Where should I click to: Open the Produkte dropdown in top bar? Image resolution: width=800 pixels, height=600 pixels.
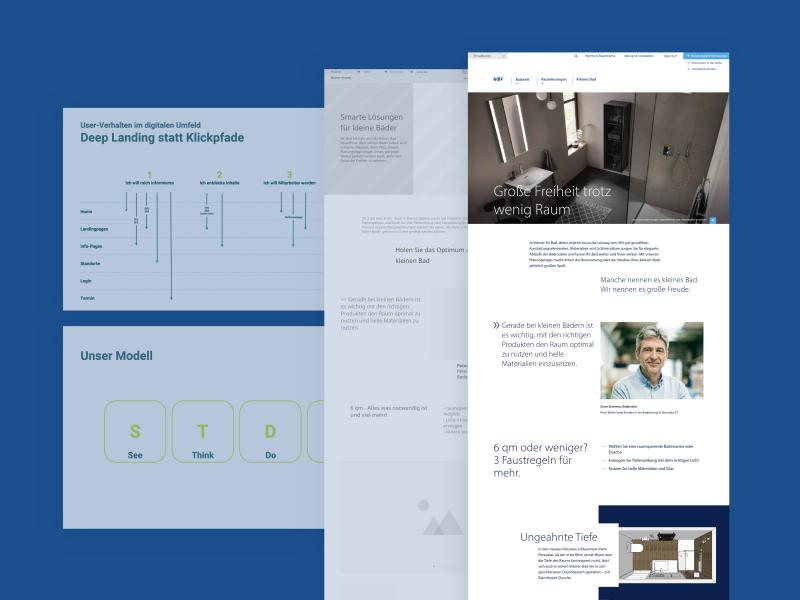pyautogui.click(x=490, y=57)
